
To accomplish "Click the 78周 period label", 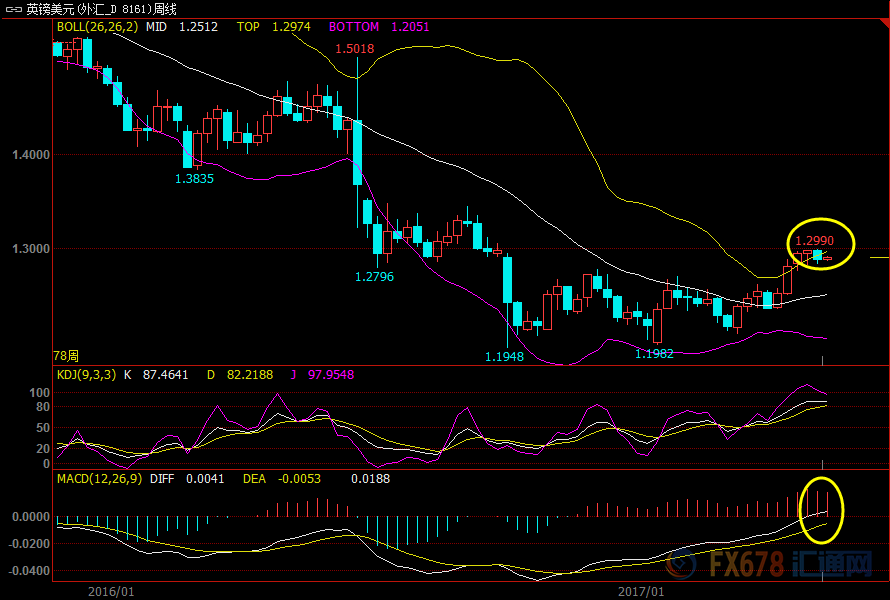I will (65, 355).
